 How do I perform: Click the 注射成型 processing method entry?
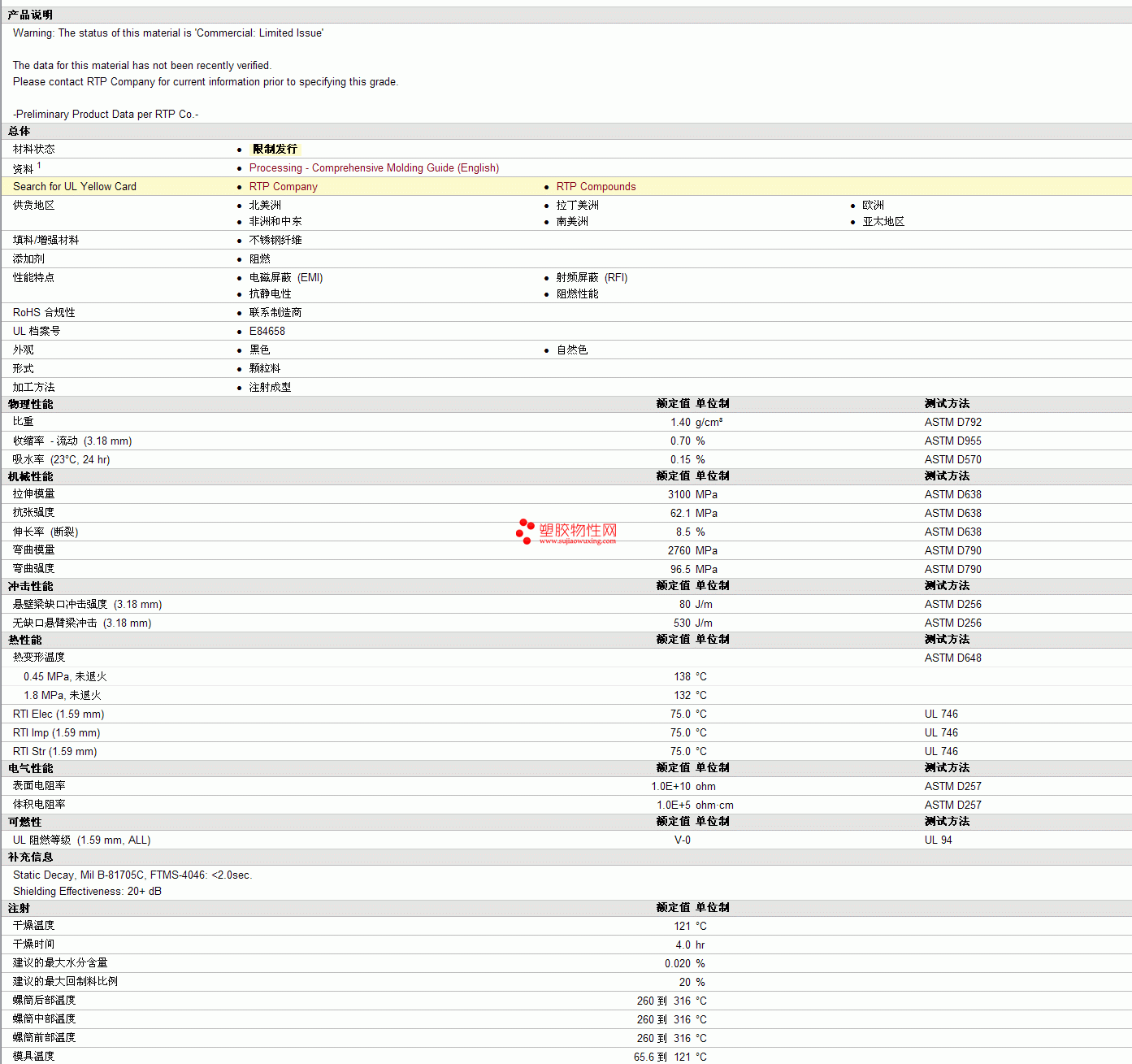tap(270, 388)
